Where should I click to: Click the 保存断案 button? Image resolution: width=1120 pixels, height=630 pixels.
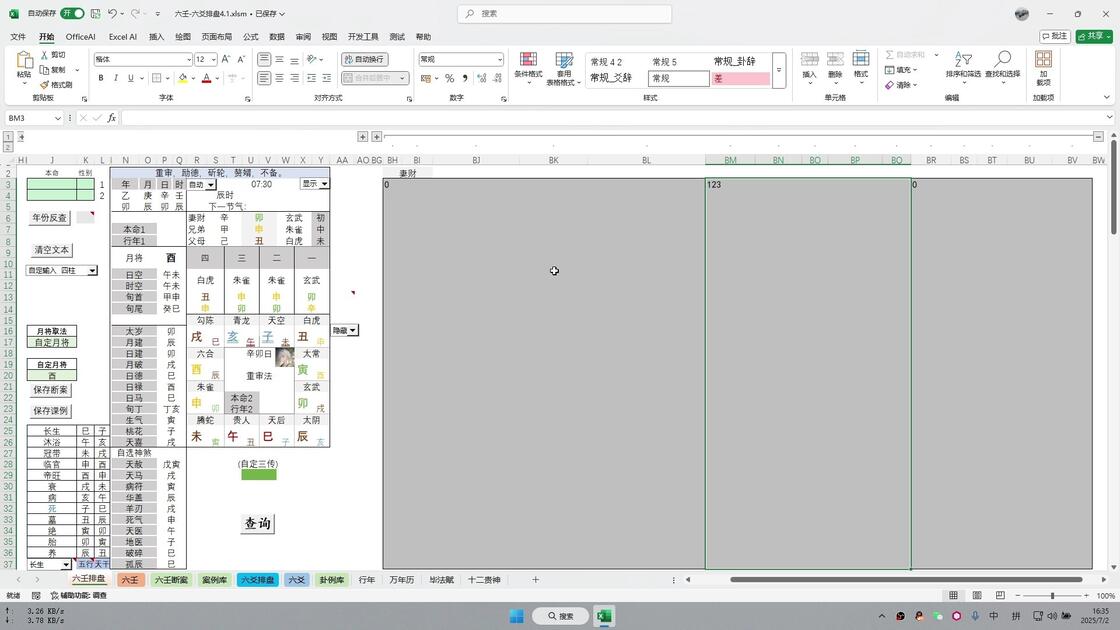tap(51, 390)
